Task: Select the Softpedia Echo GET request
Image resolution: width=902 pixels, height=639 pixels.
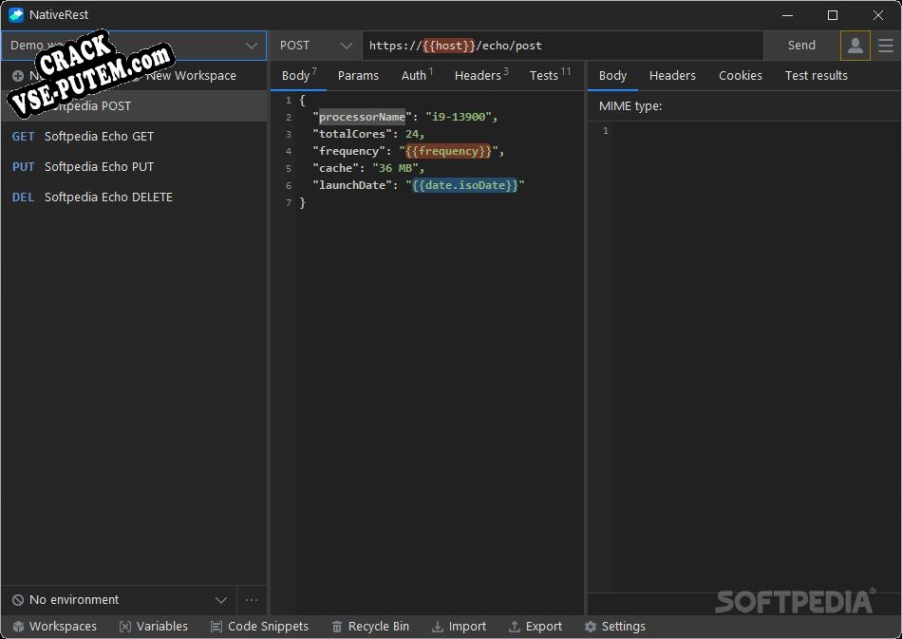Action: pos(98,136)
